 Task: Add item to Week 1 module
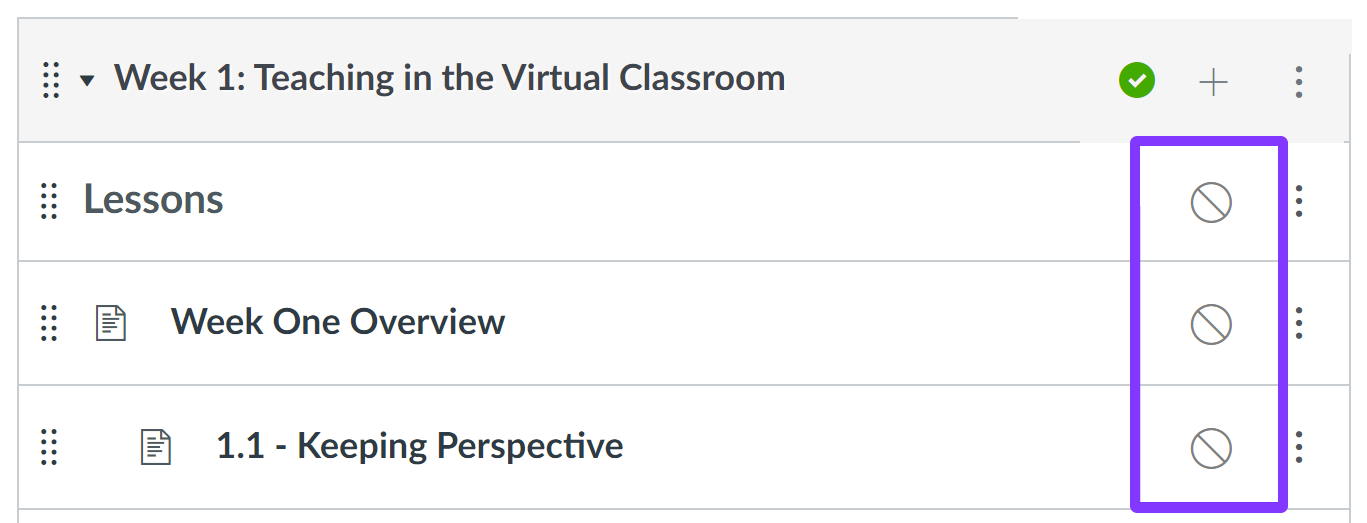click(1213, 82)
